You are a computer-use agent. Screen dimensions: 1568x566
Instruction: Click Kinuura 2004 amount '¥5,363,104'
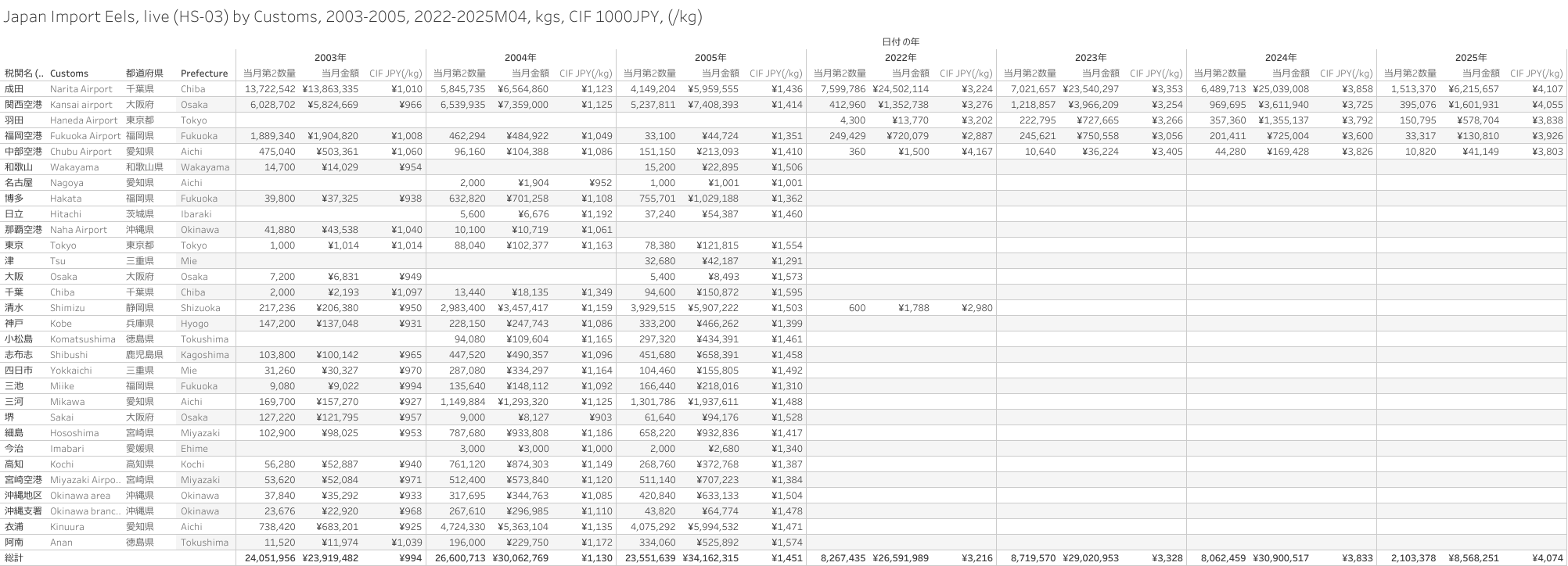(x=523, y=527)
